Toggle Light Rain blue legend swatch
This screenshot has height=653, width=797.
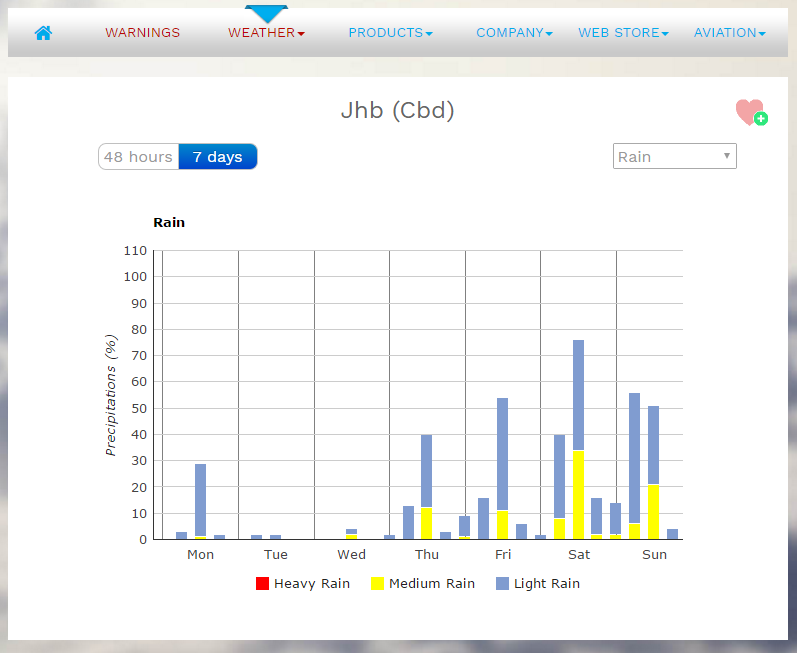point(502,583)
